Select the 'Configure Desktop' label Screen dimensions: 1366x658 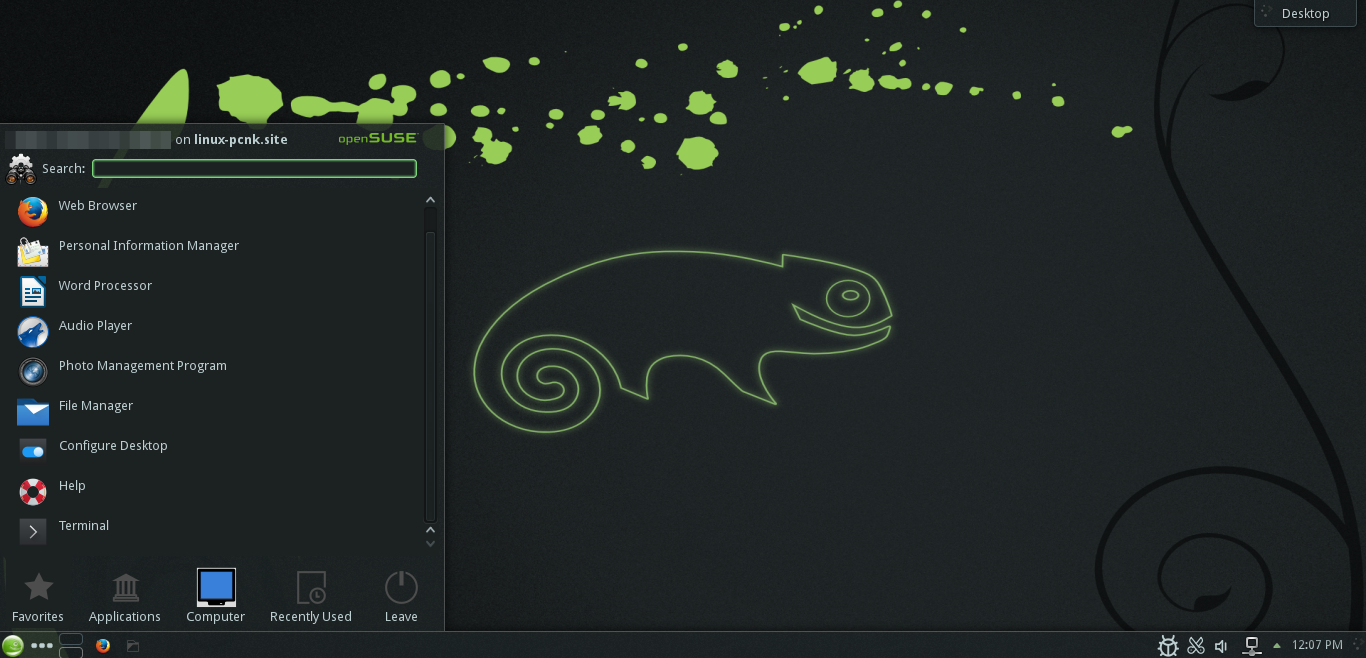[x=113, y=445]
